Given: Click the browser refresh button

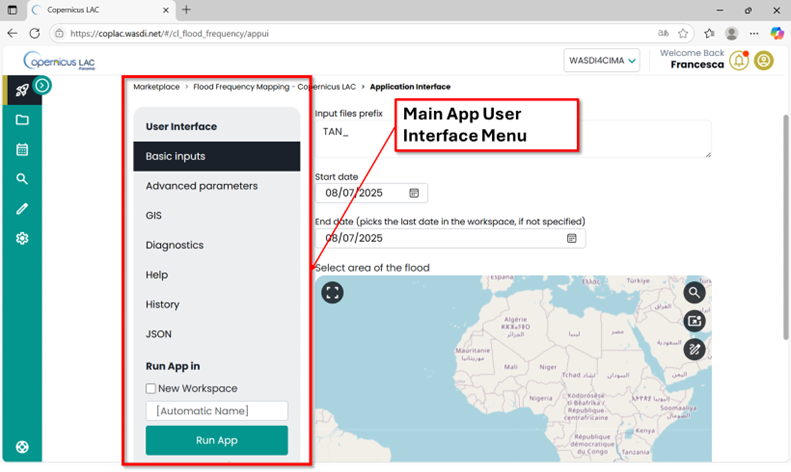Looking at the screenshot, I should (34, 33).
